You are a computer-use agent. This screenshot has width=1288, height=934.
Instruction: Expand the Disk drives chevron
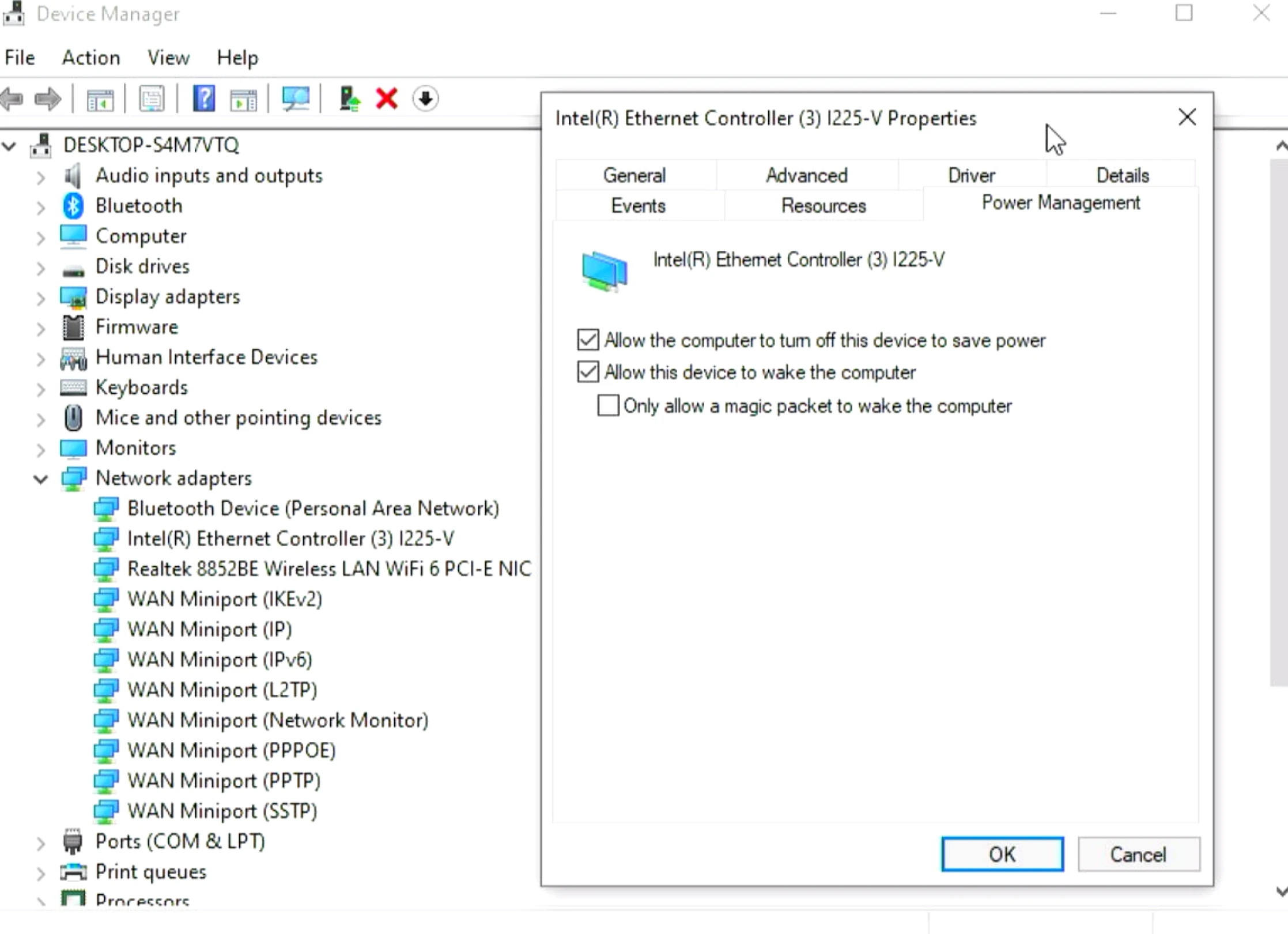40,268
